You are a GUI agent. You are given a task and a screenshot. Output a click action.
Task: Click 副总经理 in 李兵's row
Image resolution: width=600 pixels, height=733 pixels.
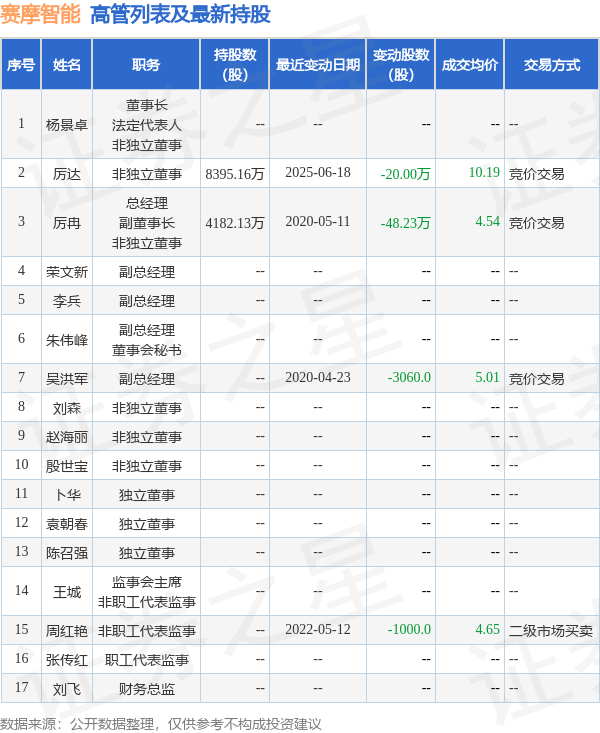coord(146,301)
